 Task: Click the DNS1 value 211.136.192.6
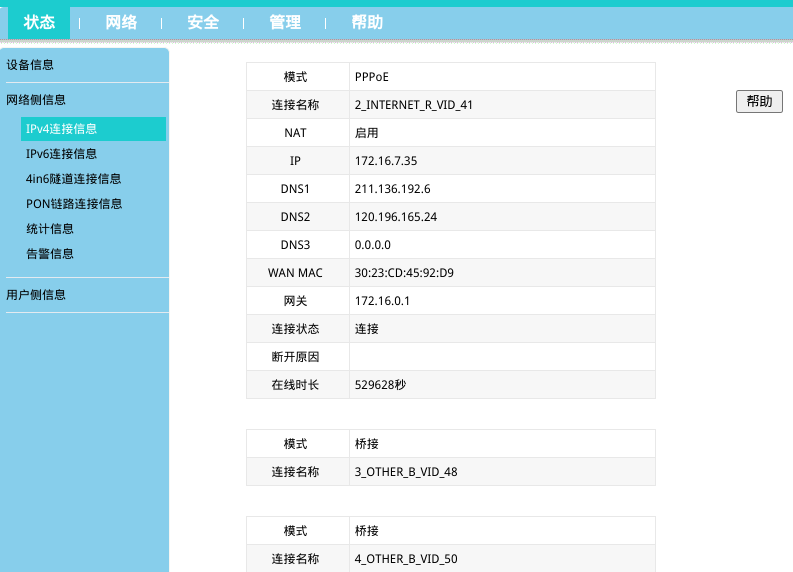[392, 189]
